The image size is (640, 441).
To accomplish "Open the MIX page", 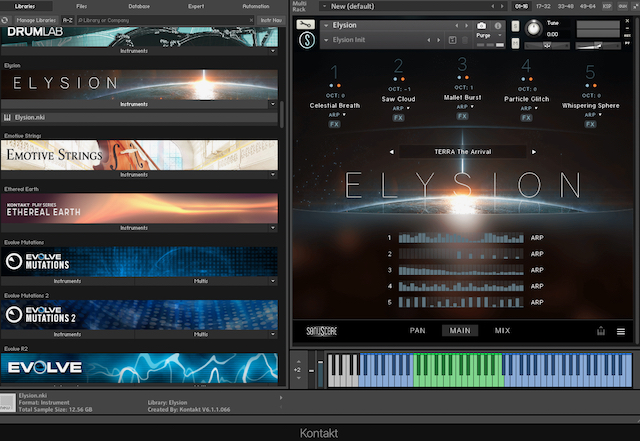I will (502, 331).
